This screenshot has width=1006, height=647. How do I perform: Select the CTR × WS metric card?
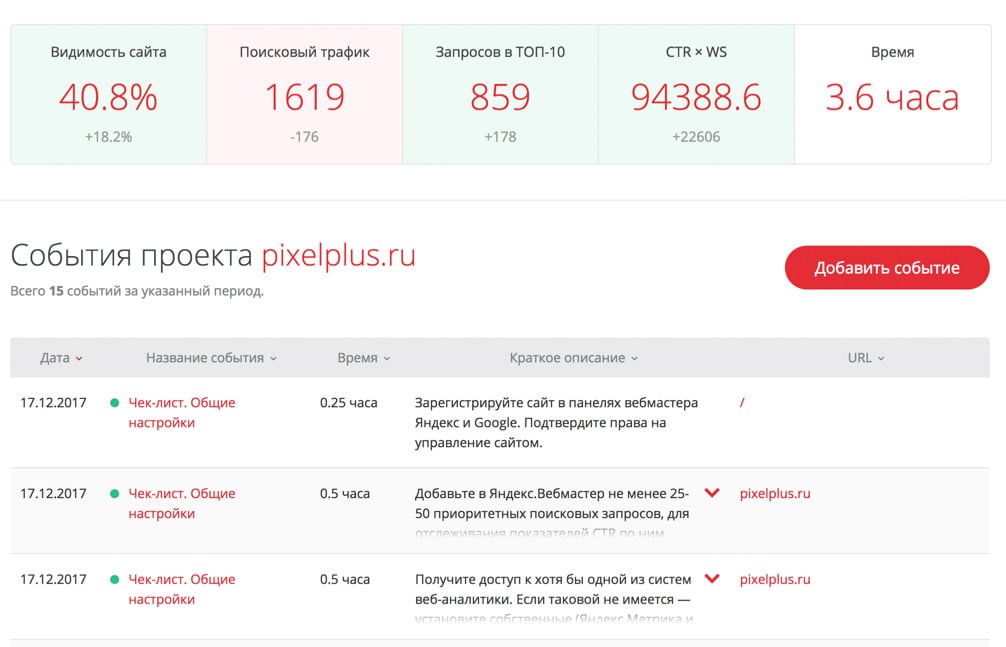[x=696, y=94]
